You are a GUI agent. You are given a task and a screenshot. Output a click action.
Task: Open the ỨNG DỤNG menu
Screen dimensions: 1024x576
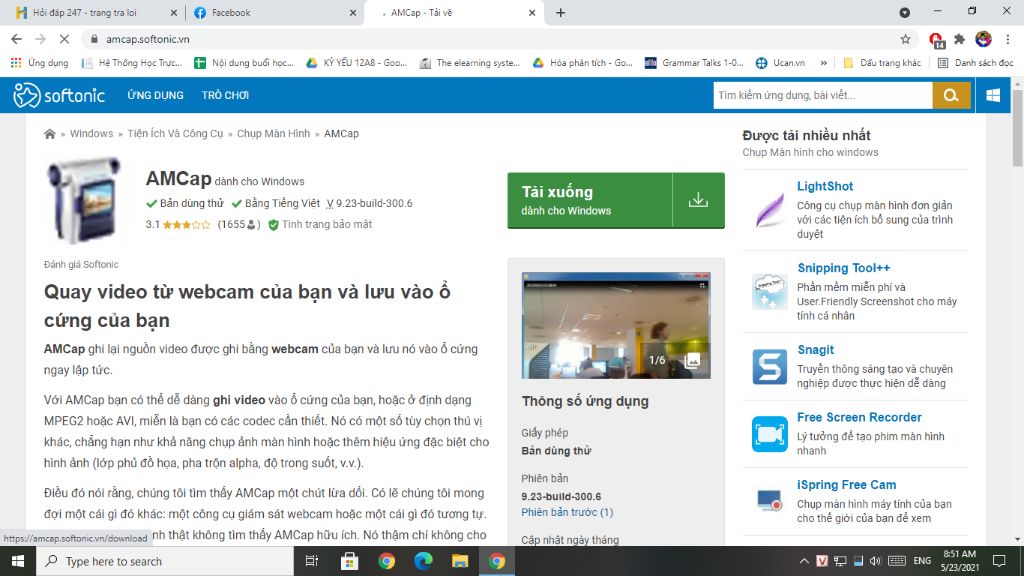click(155, 95)
